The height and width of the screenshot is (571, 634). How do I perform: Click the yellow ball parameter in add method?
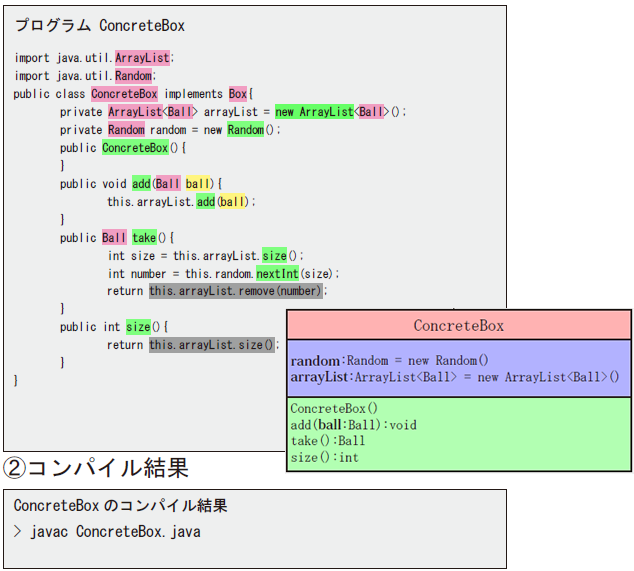[198, 184]
